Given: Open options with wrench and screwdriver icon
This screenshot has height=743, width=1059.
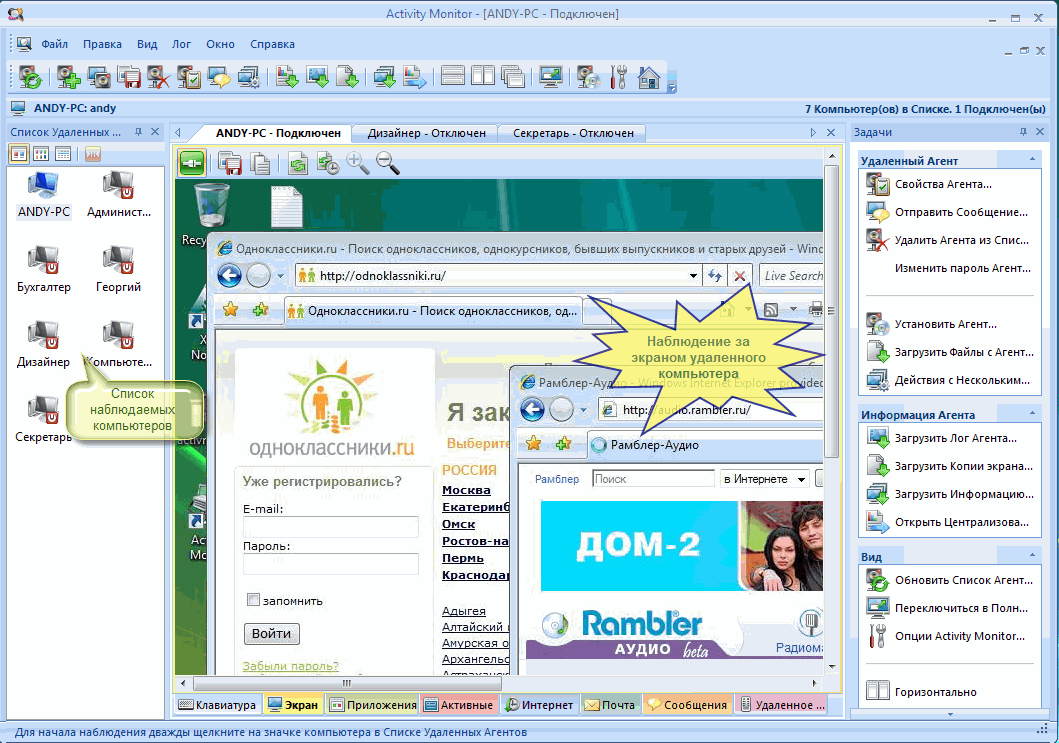Looking at the screenshot, I should pyautogui.click(x=618, y=77).
